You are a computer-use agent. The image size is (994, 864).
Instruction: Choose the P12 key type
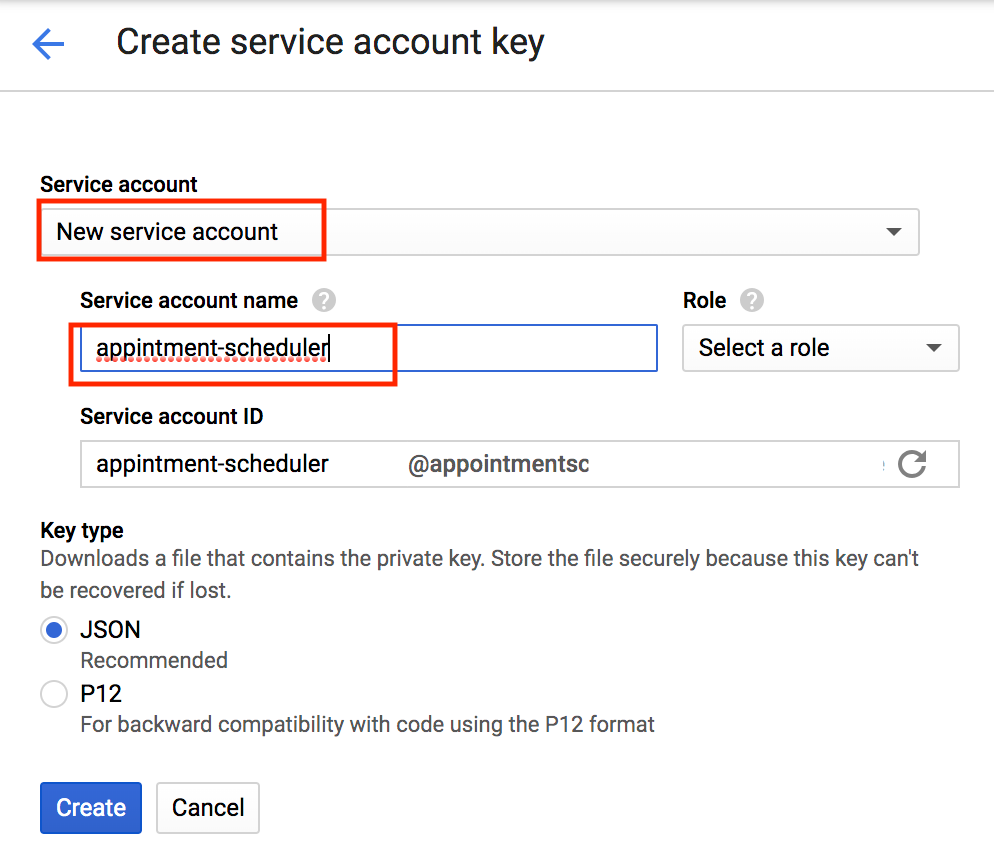(54, 694)
